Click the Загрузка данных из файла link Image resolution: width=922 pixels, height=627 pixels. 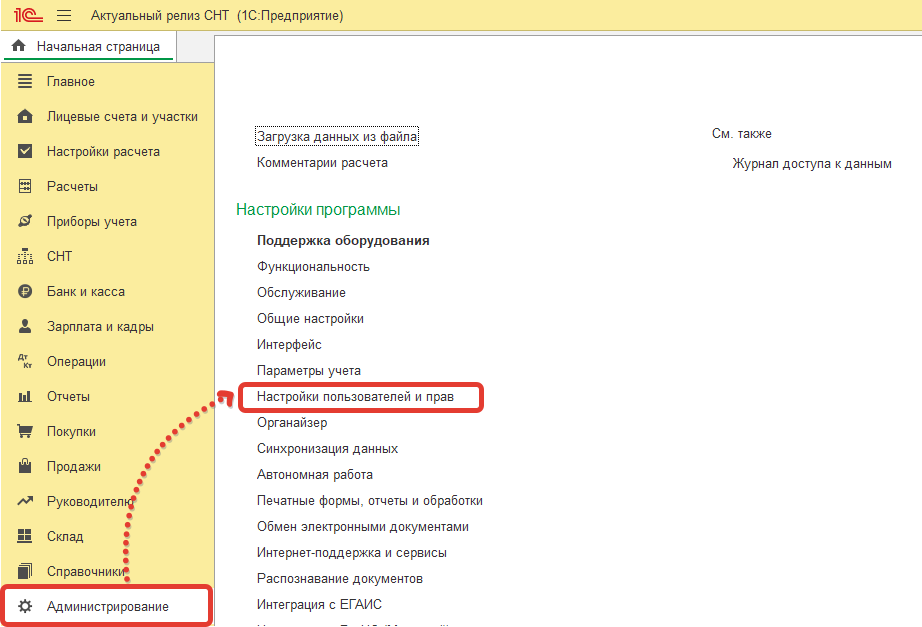337,136
